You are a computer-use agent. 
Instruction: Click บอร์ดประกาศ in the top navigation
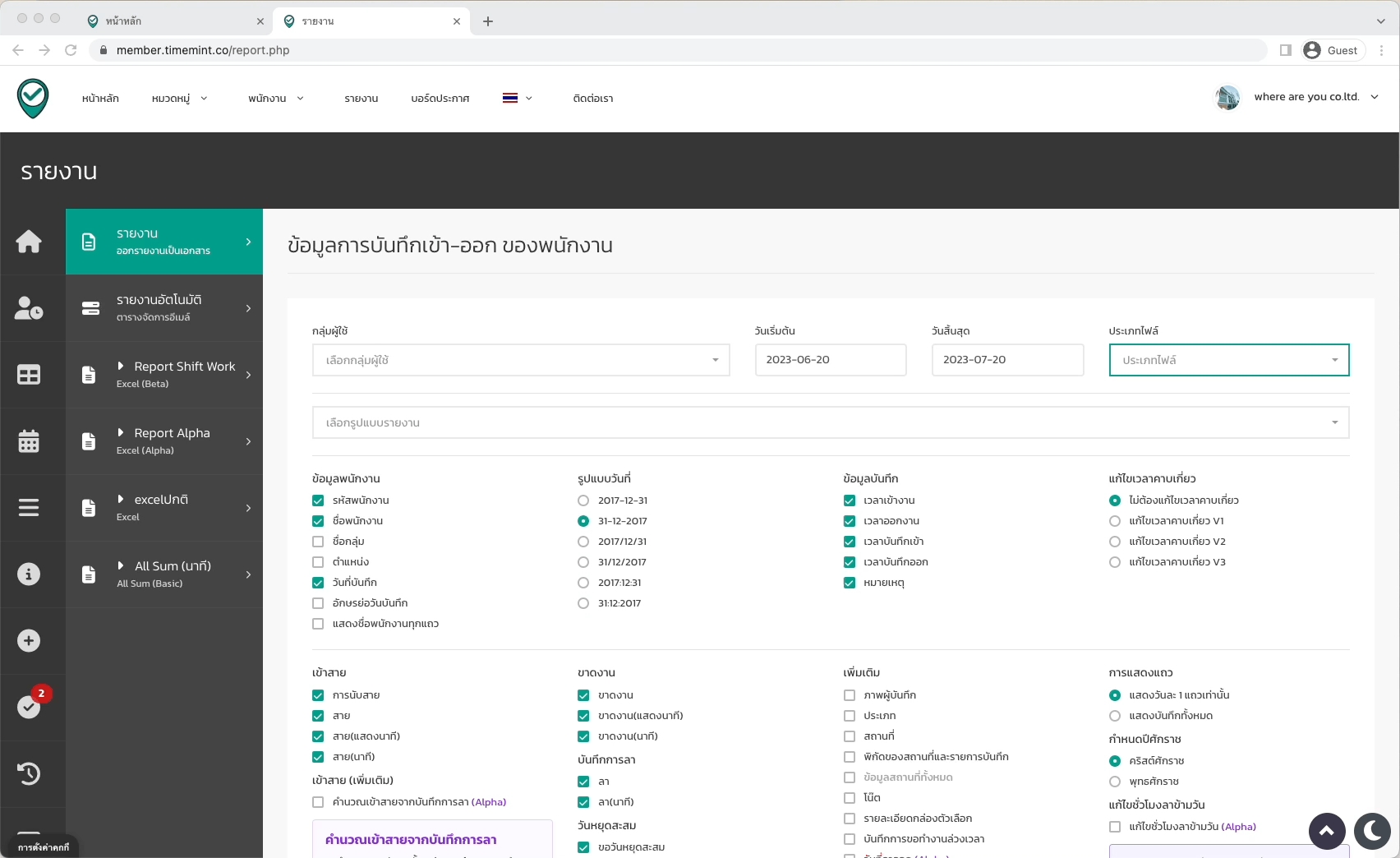pos(440,99)
